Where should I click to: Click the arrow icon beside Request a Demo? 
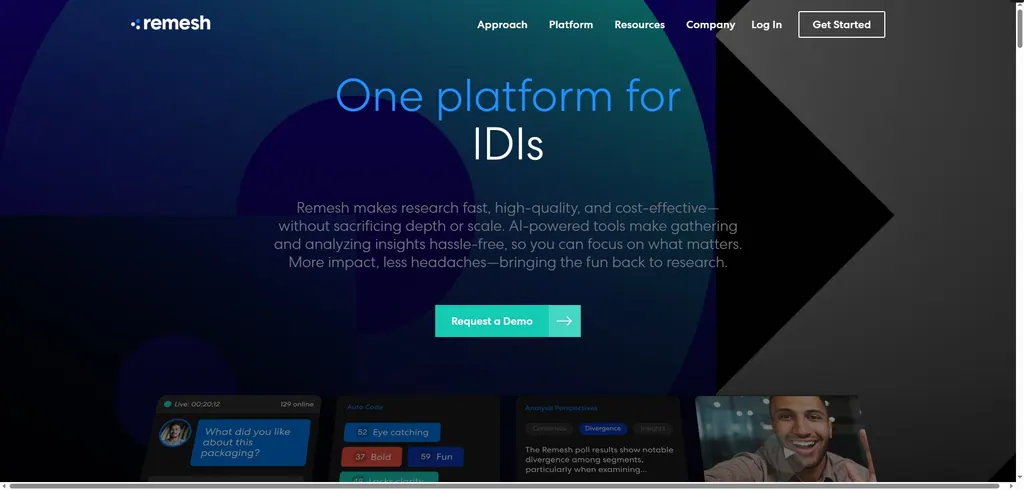click(564, 321)
